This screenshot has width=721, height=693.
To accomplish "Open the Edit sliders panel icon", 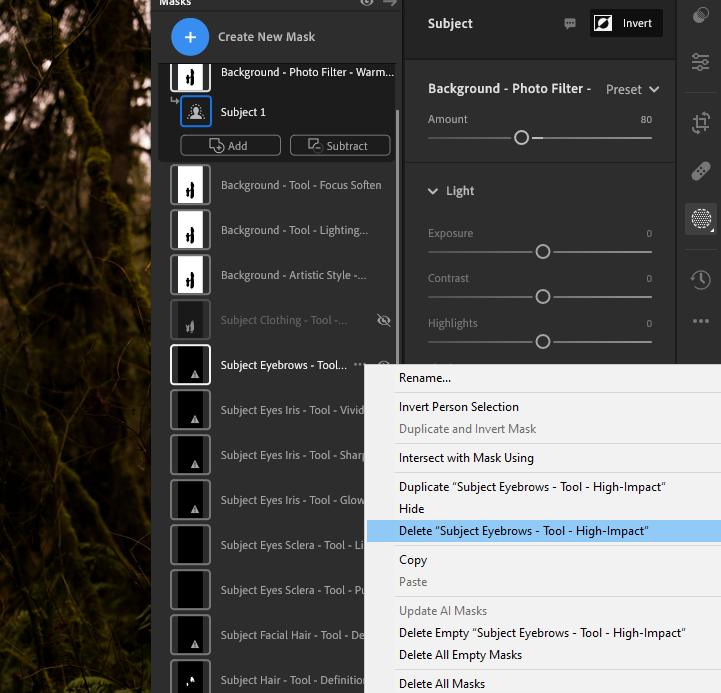I will (x=700, y=63).
